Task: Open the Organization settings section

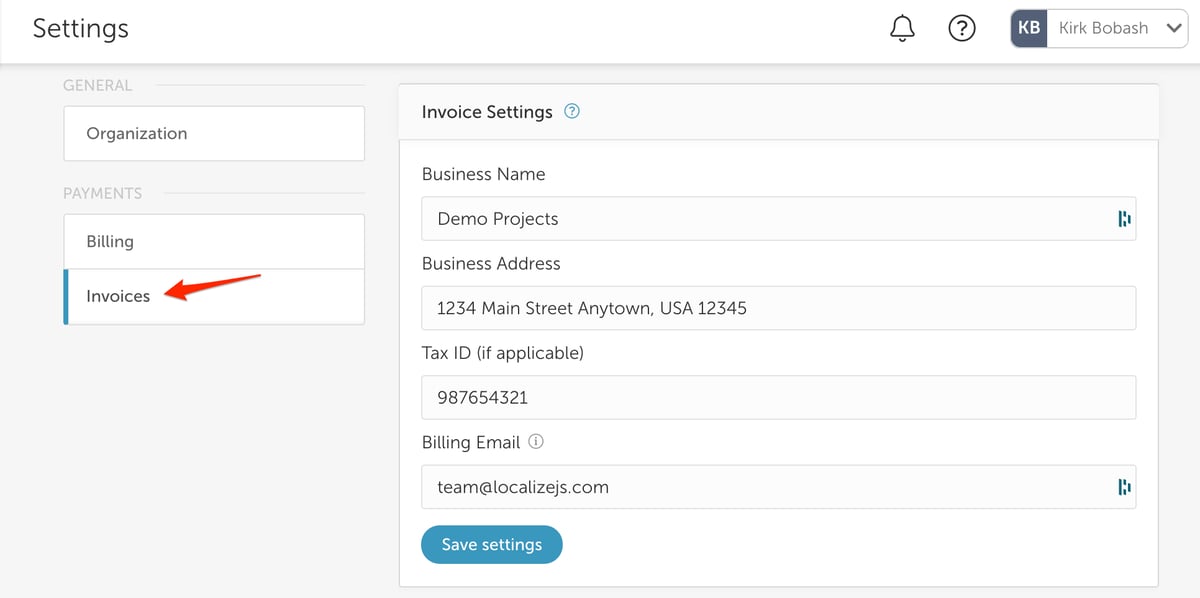Action: click(x=214, y=134)
